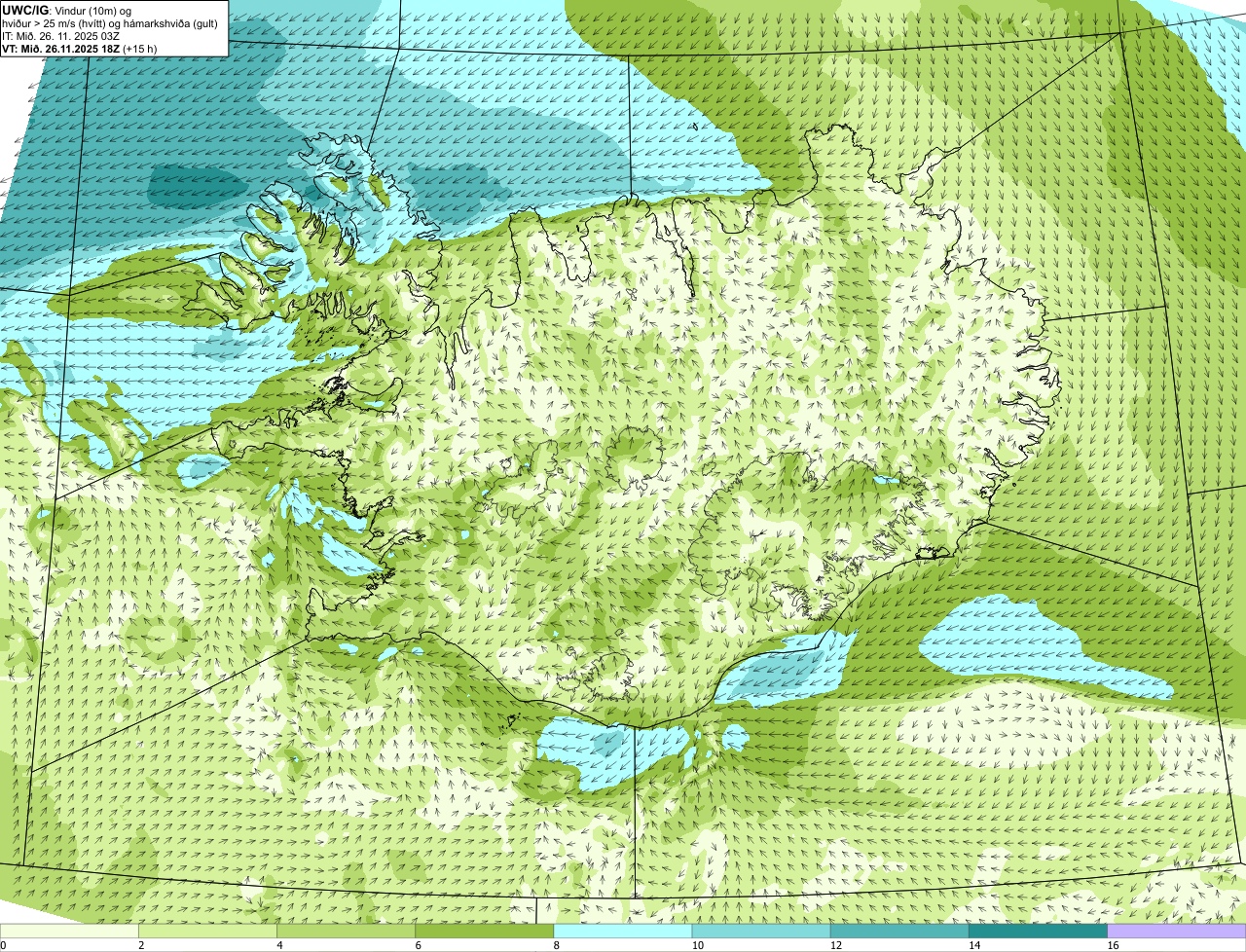Click the light teal 10–12 m/s legend swatch
Image resolution: width=1246 pixels, height=952 pixels.
coord(761,932)
